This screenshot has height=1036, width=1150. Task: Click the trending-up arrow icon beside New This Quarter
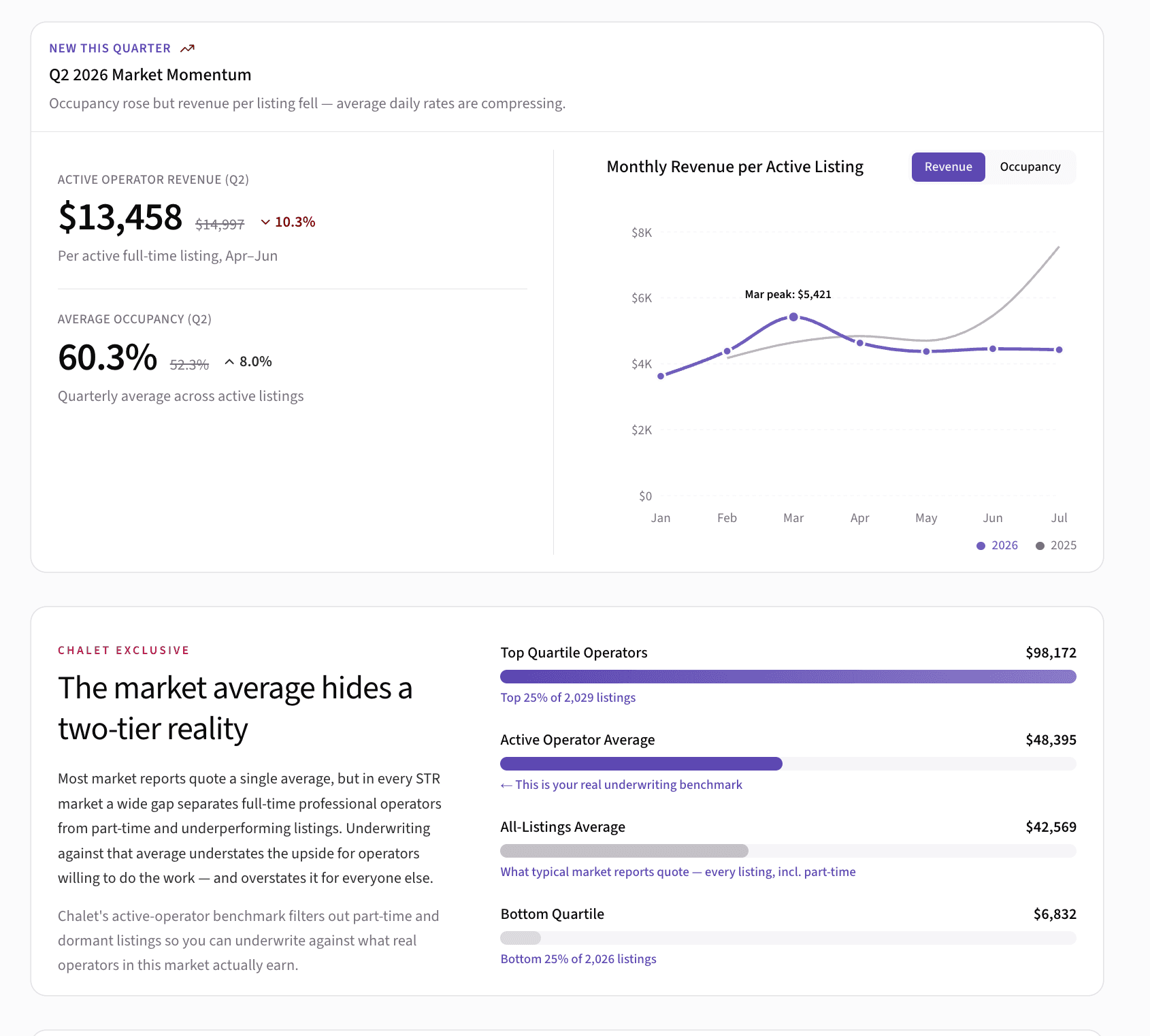point(187,48)
